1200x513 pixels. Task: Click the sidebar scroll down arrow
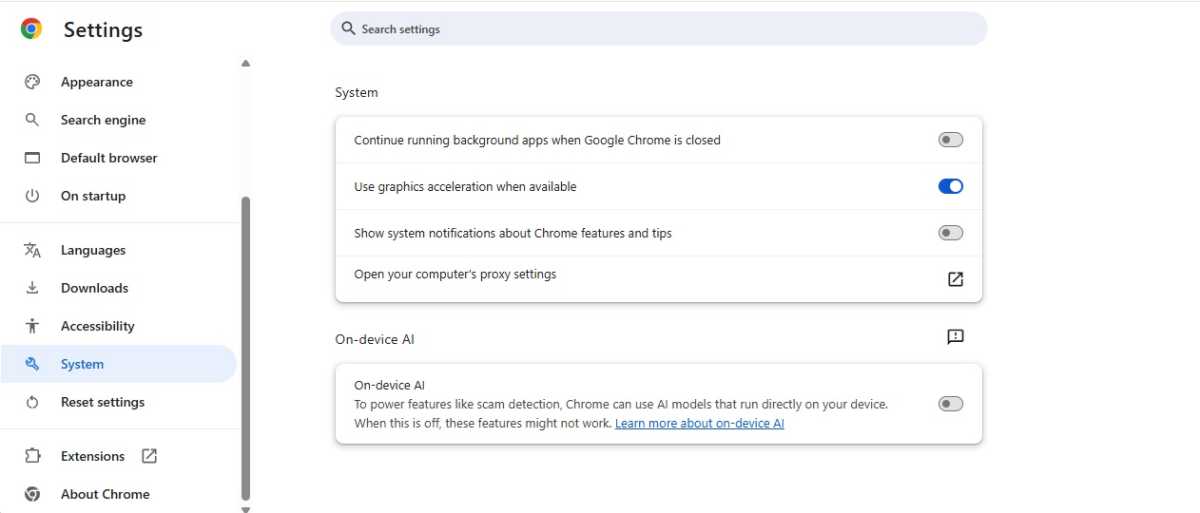pyautogui.click(x=246, y=508)
